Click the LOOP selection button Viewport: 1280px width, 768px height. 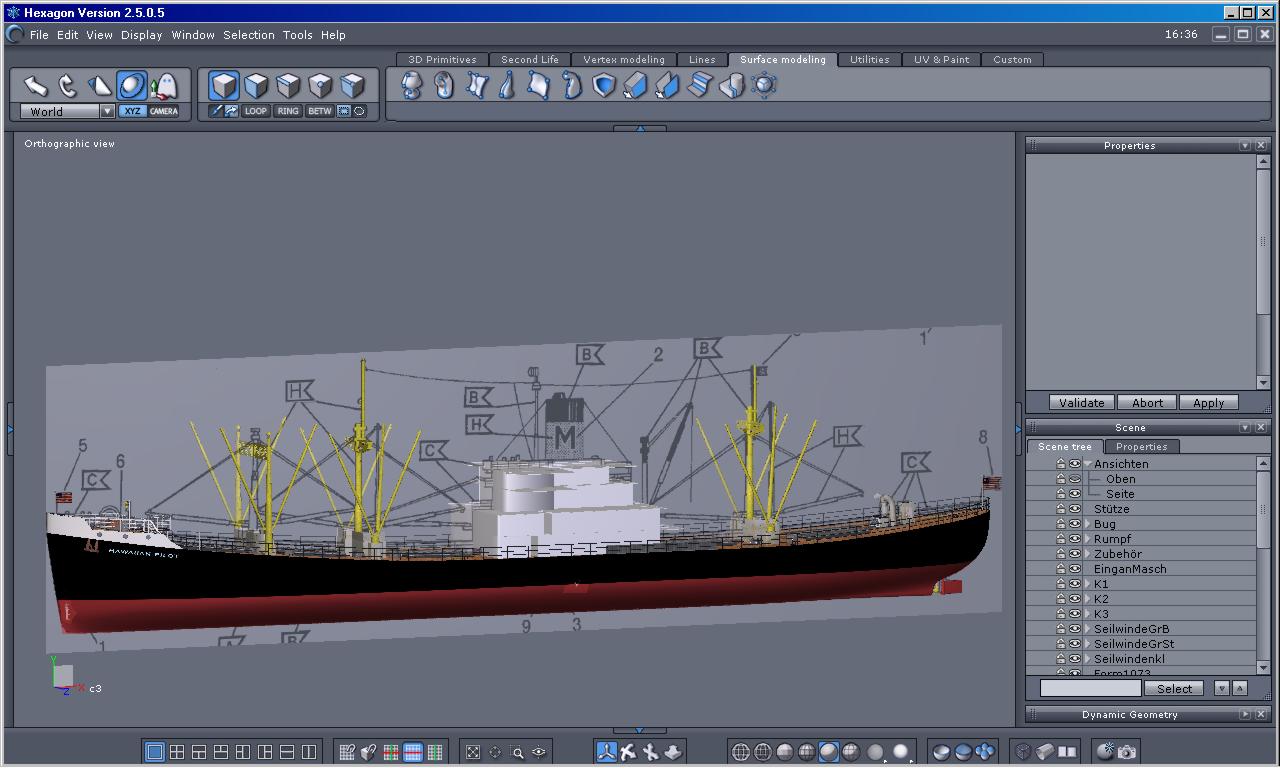coord(256,111)
